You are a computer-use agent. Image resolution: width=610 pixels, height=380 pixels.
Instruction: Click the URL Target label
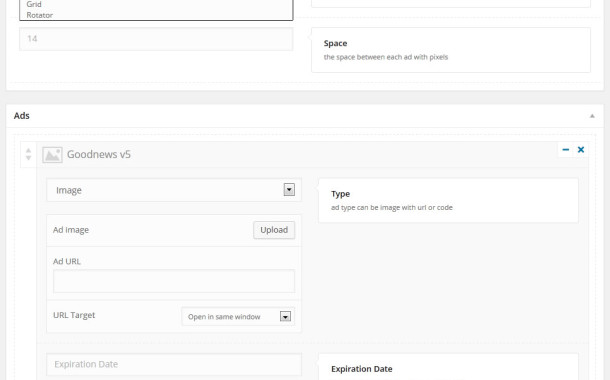(x=74, y=315)
